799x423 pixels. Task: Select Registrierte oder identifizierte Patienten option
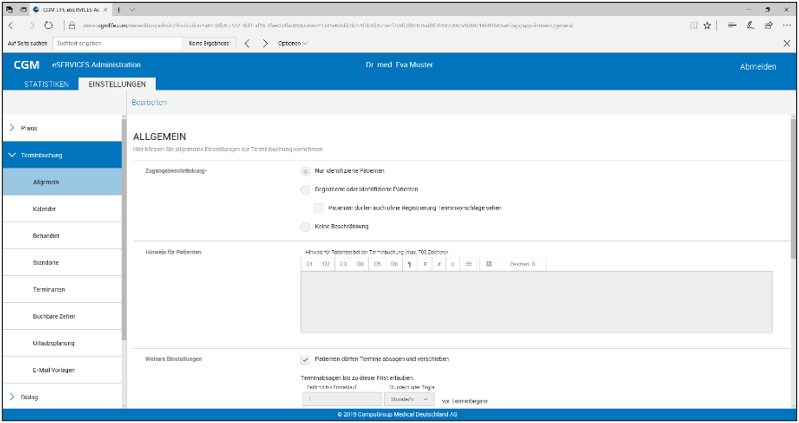pyautogui.click(x=305, y=190)
